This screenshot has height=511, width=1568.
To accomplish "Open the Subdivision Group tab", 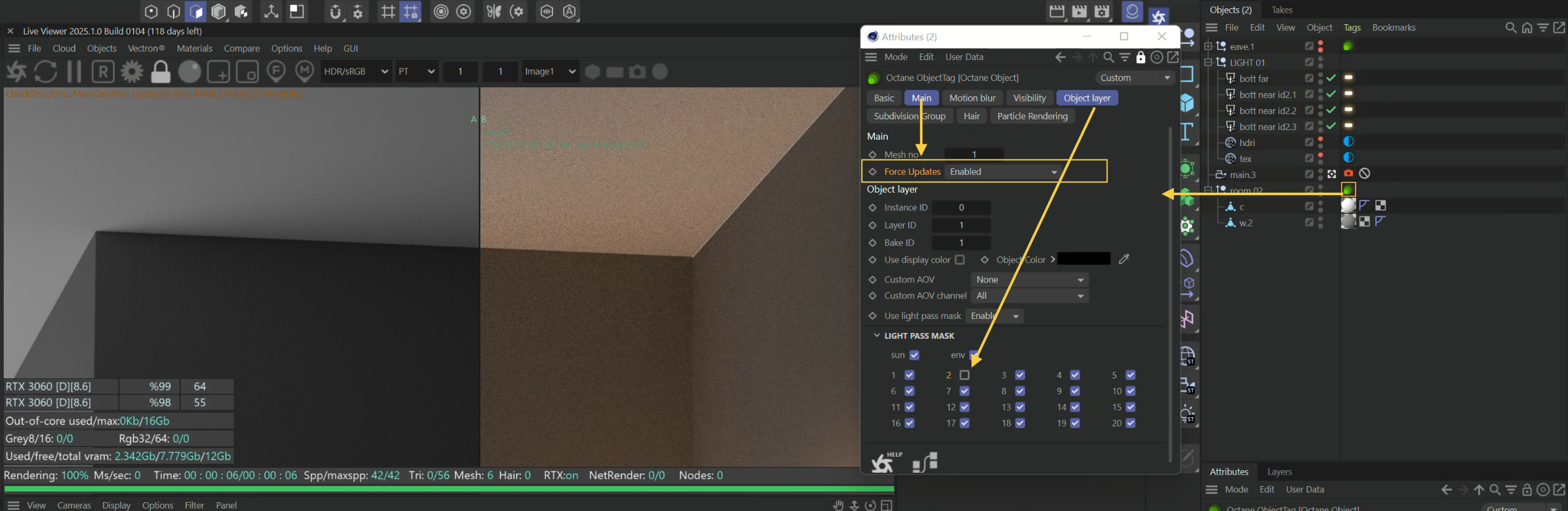I will tap(910, 116).
